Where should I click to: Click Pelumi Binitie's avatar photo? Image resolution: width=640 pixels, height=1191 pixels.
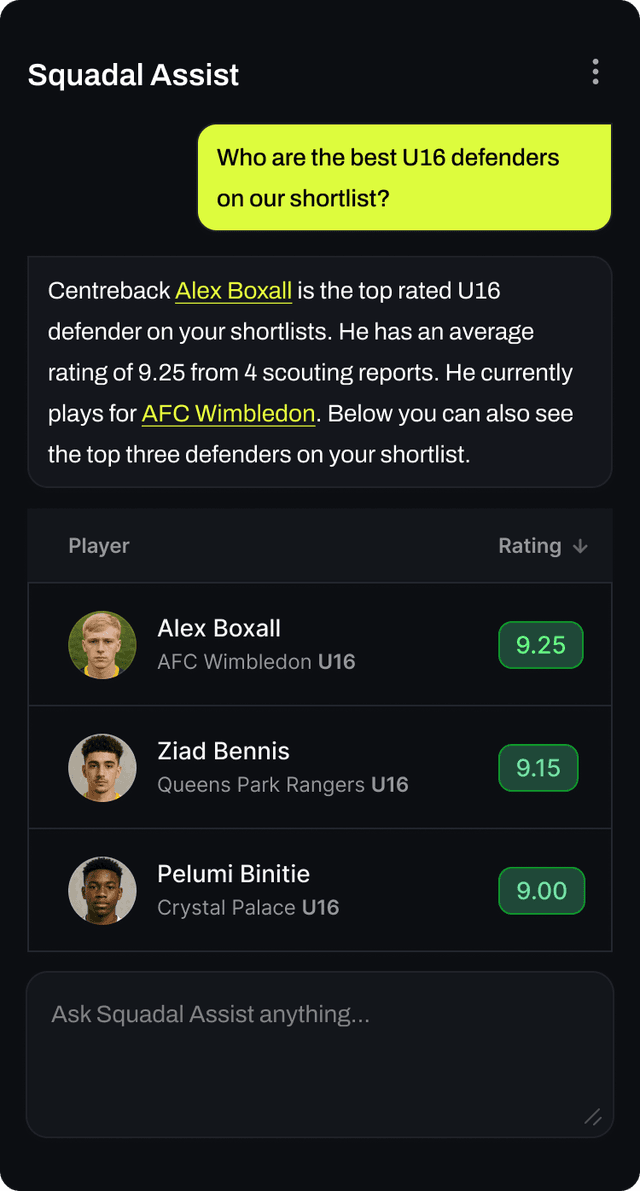click(x=102, y=890)
